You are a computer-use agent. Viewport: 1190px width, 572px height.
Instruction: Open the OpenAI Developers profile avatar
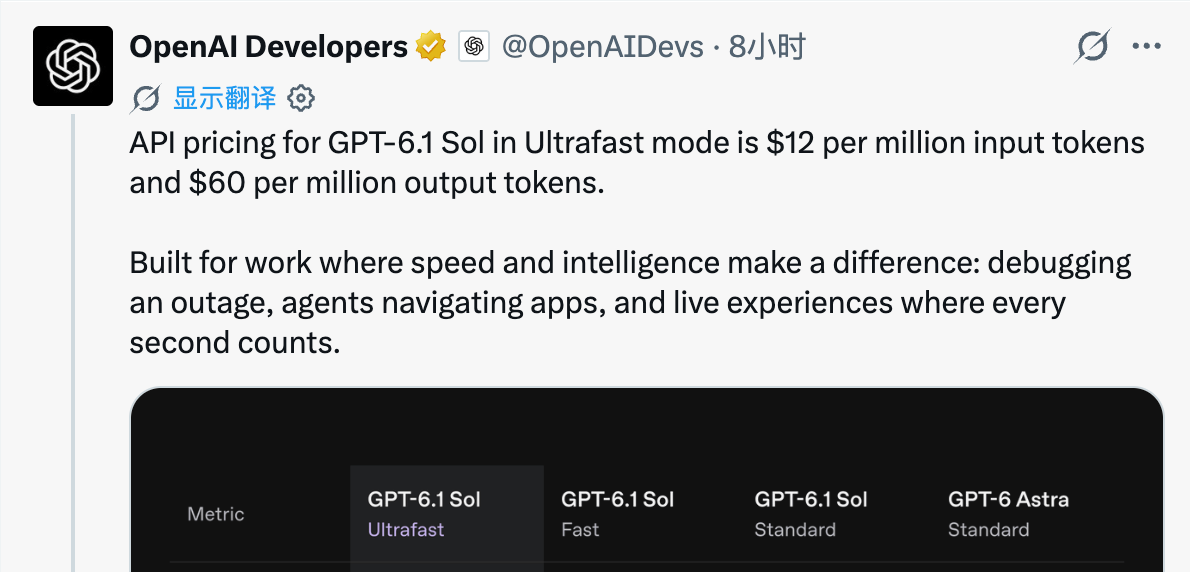(x=73, y=66)
